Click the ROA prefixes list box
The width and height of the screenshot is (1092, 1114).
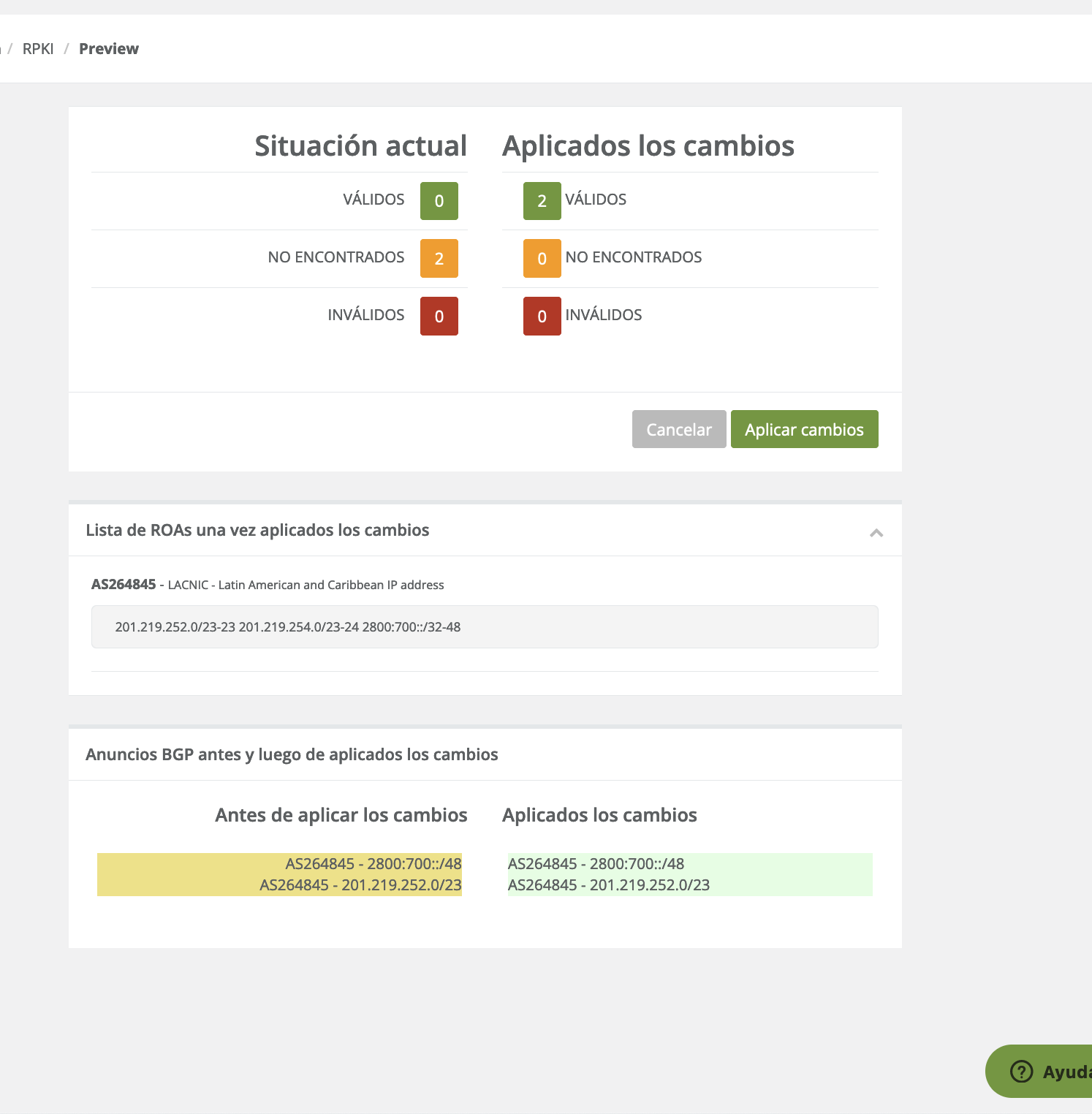(x=484, y=627)
